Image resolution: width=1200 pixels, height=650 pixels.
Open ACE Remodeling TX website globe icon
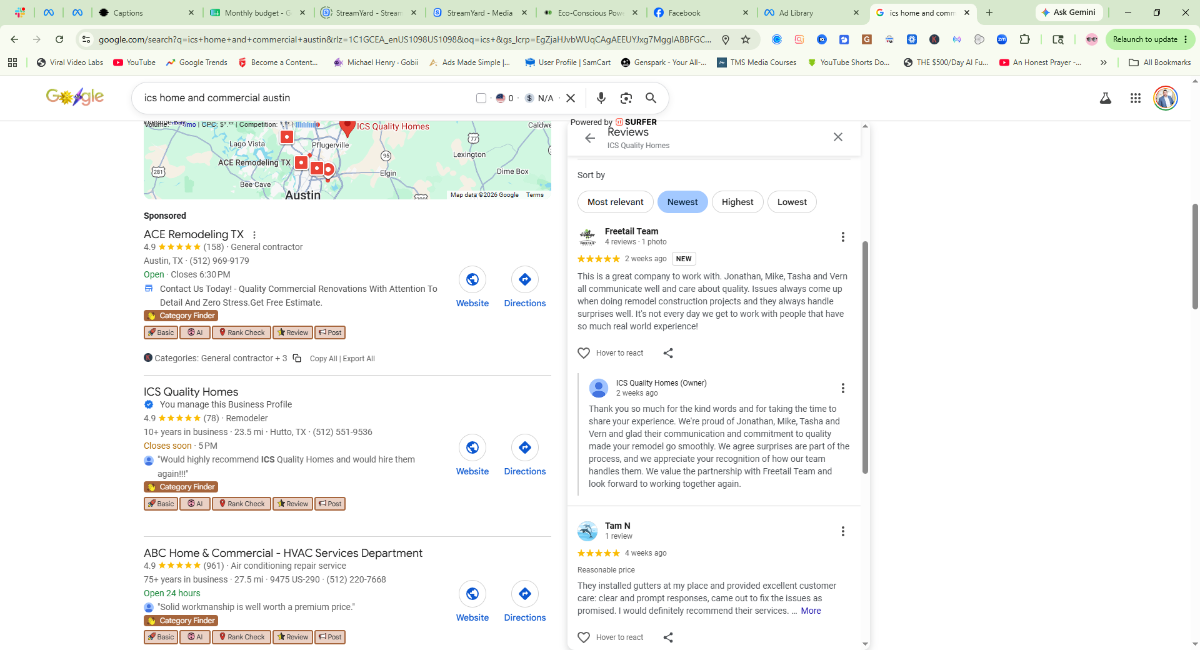[472, 280]
